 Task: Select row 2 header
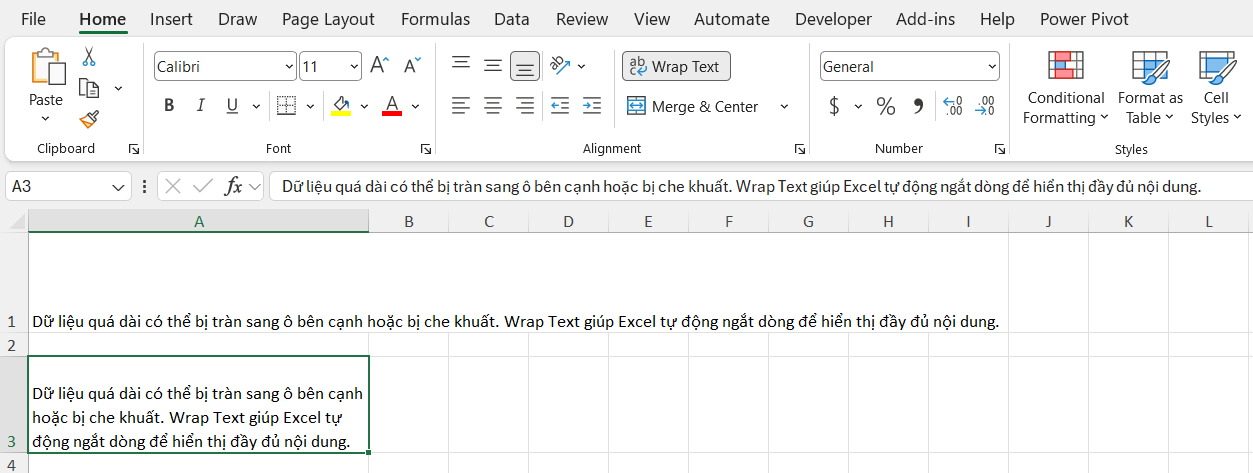[x=13, y=345]
